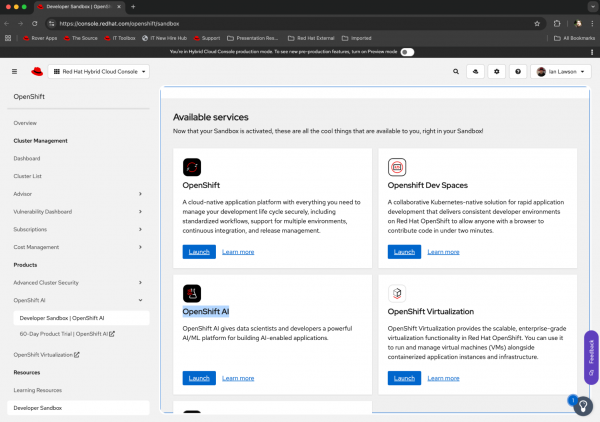Viewport: 600px width, 422px height.
Task: Launch the OpenShift service
Action: point(198,251)
